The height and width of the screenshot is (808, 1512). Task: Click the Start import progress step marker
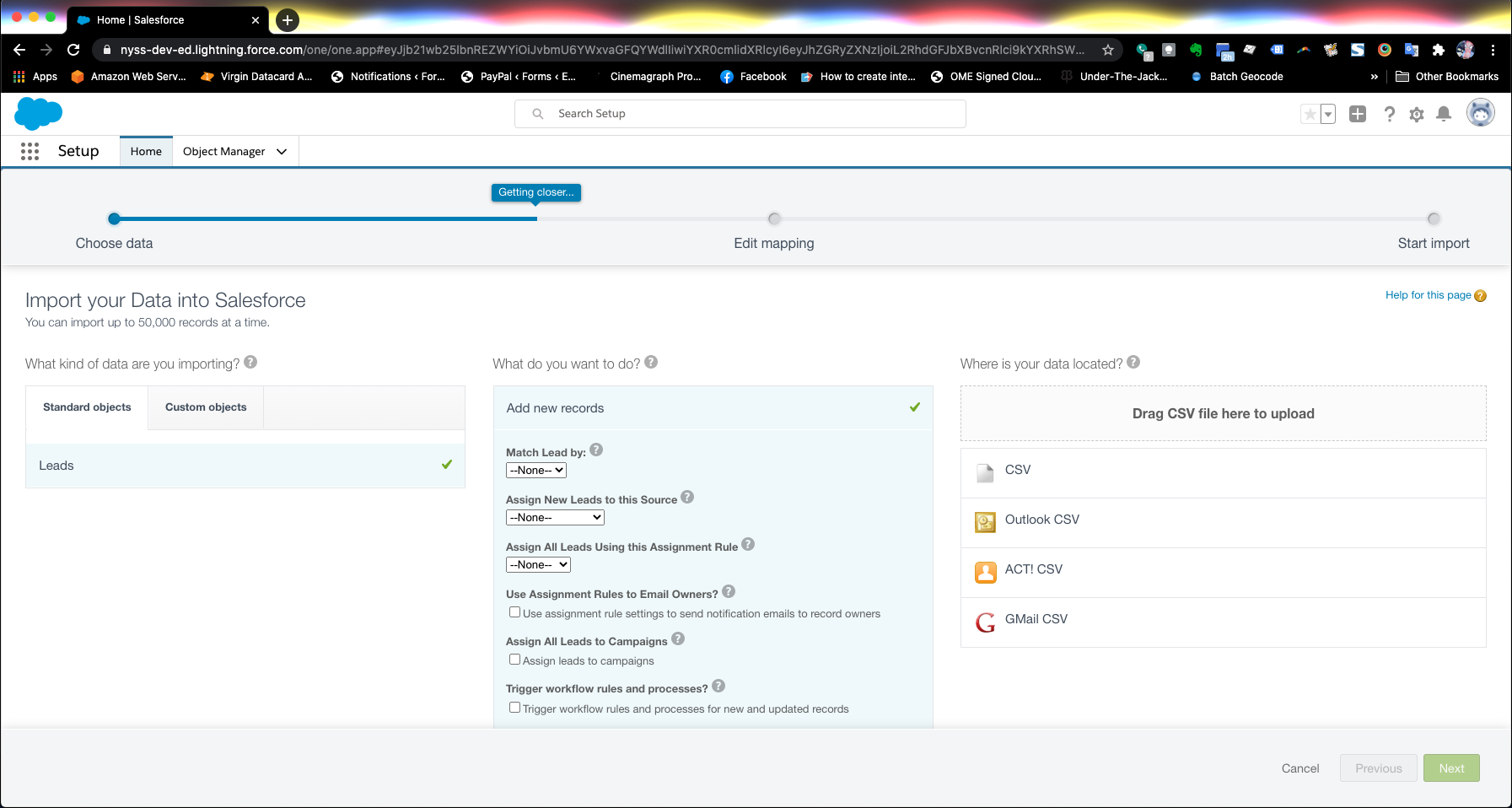[1434, 218]
